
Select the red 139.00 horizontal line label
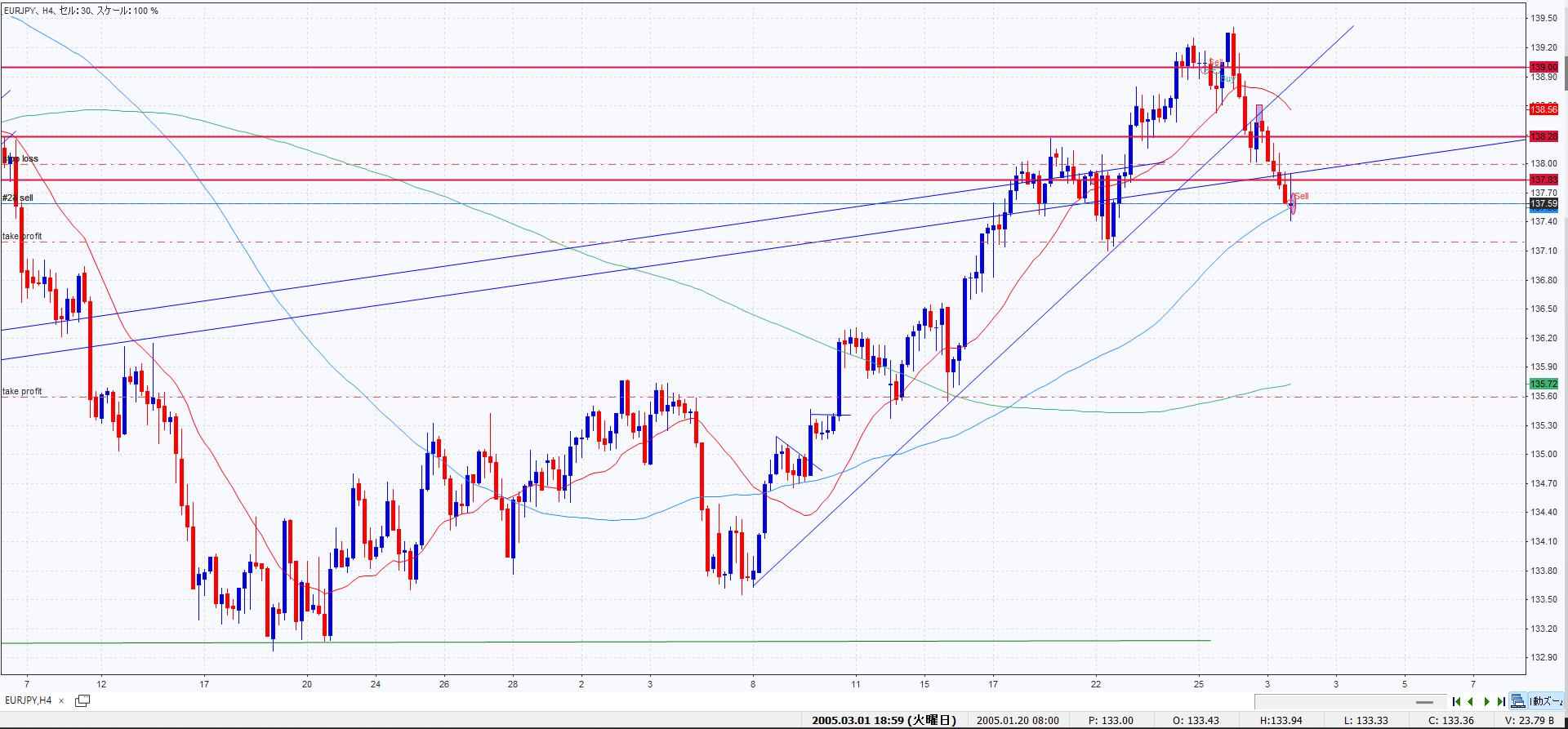point(1543,68)
